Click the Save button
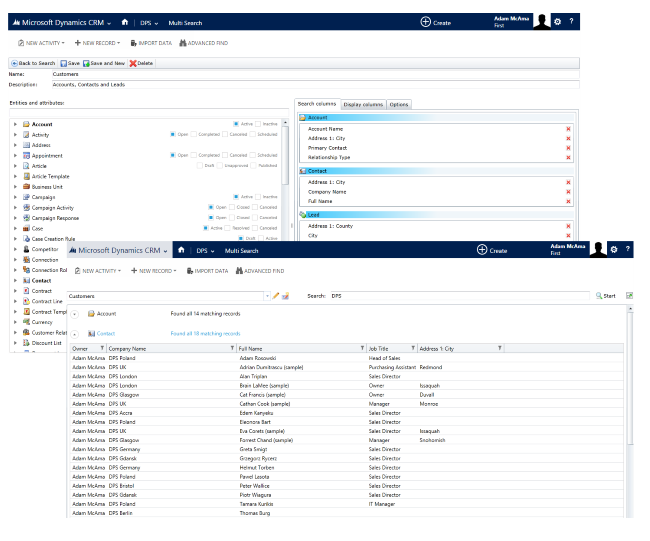Screen dimensions: 650x541 pyautogui.click(x=70, y=63)
